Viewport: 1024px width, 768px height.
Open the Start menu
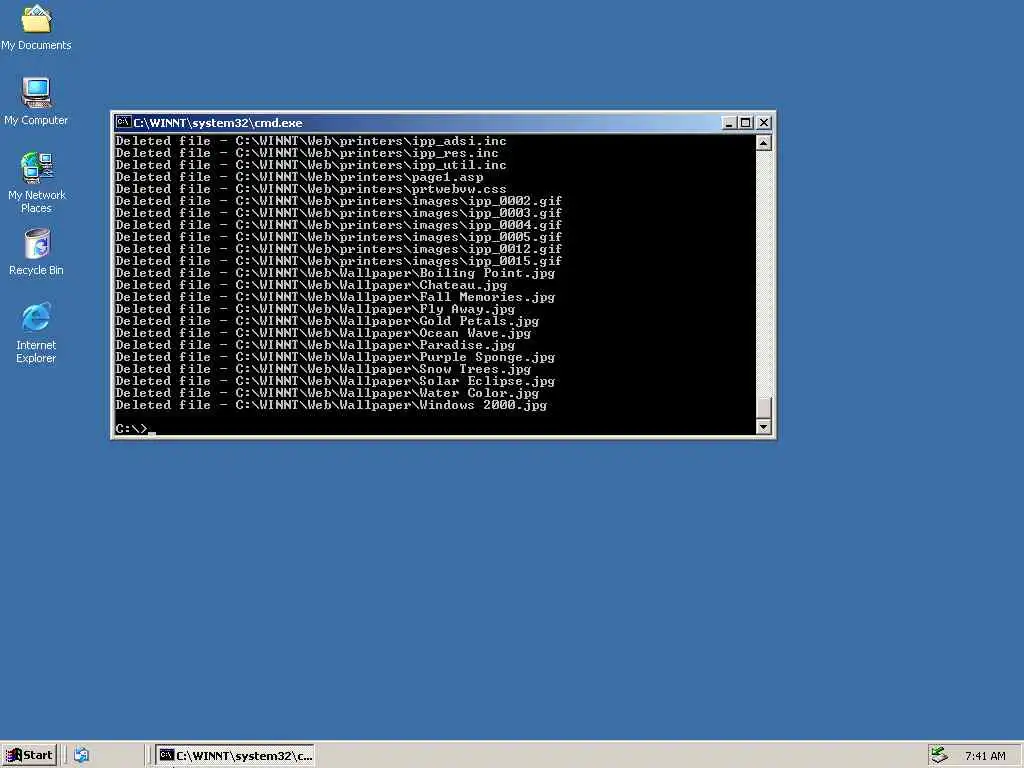tap(29, 755)
